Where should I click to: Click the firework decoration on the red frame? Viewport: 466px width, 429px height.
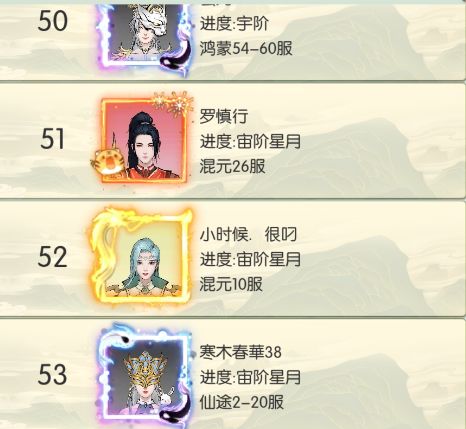click(x=174, y=103)
